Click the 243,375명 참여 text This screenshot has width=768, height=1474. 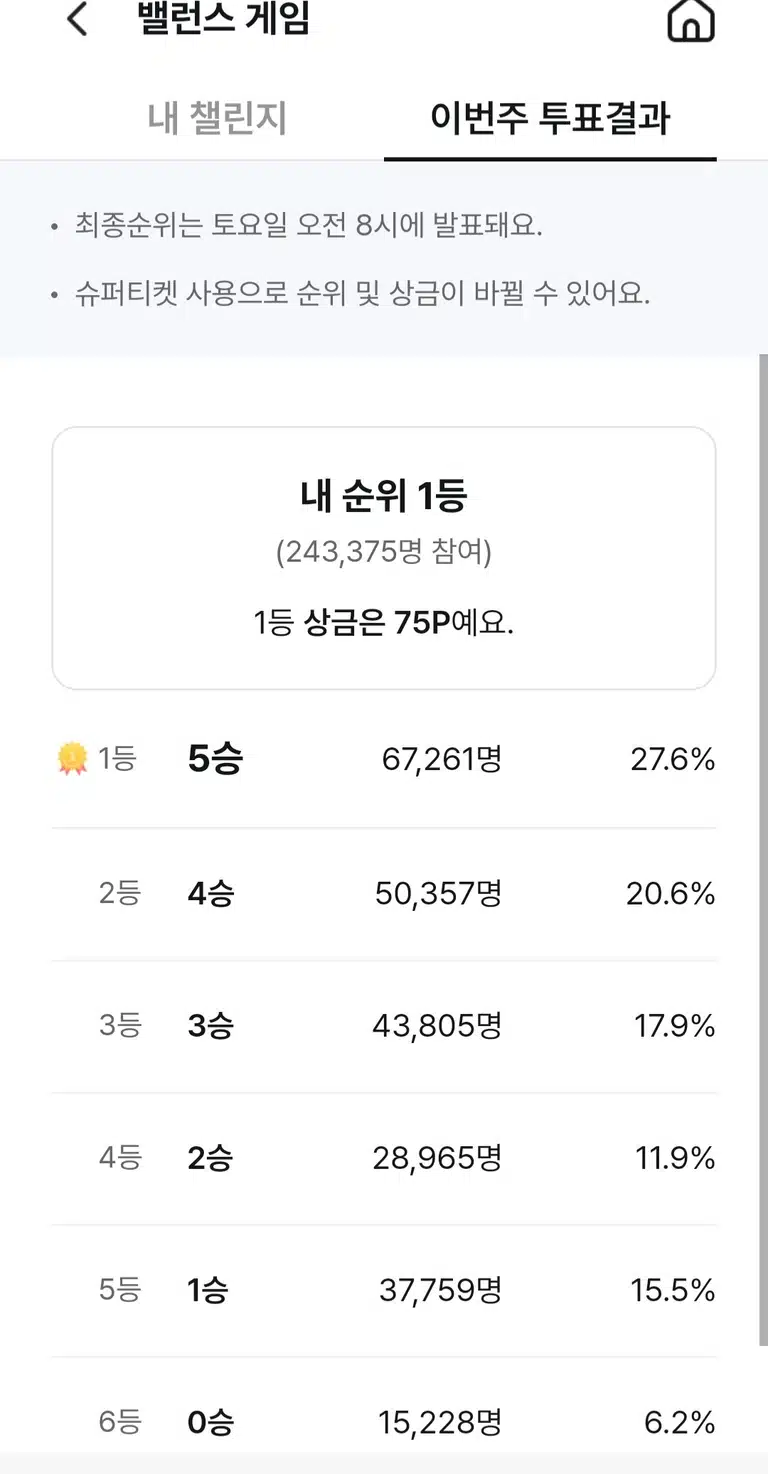click(384, 552)
